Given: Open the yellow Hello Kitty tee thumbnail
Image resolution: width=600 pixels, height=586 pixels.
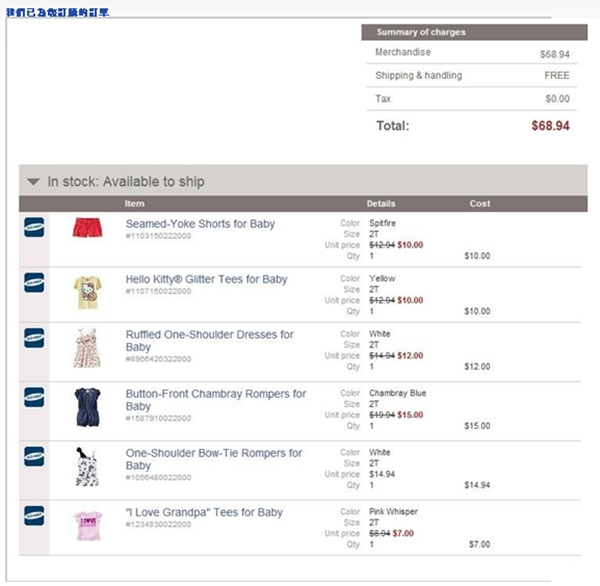Looking at the screenshot, I should click(88, 292).
